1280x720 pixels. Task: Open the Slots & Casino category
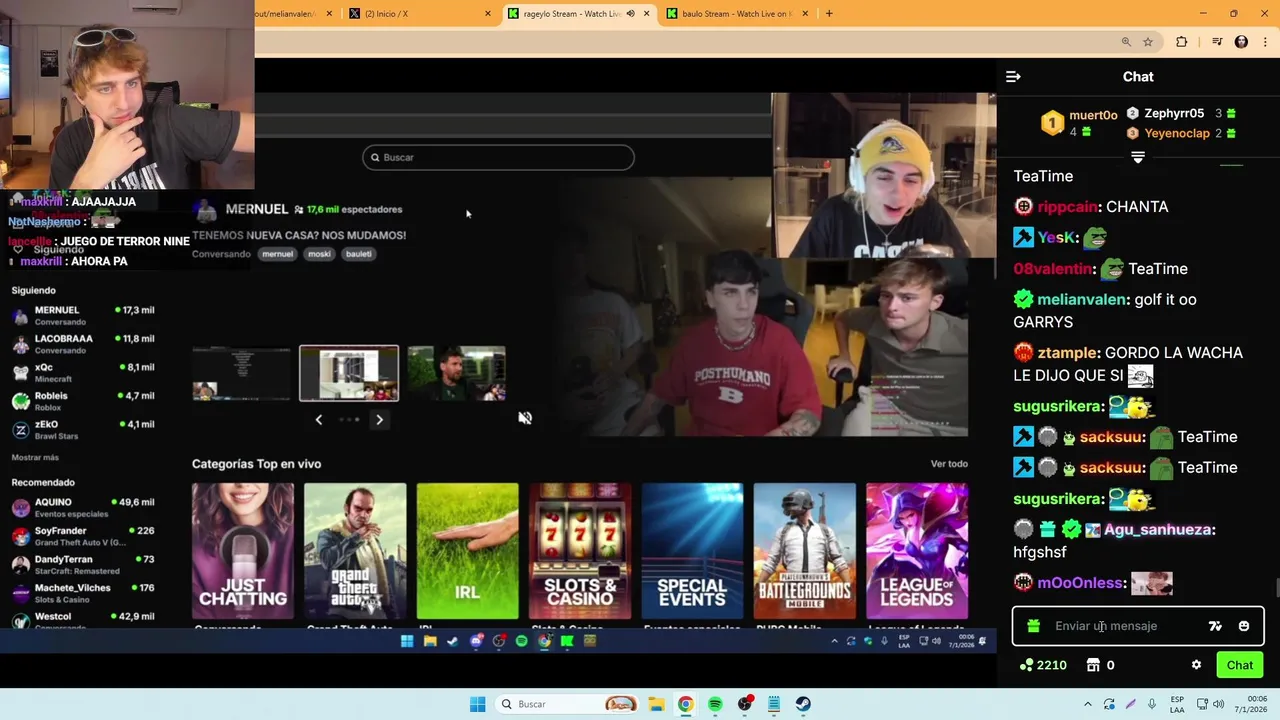pos(580,551)
